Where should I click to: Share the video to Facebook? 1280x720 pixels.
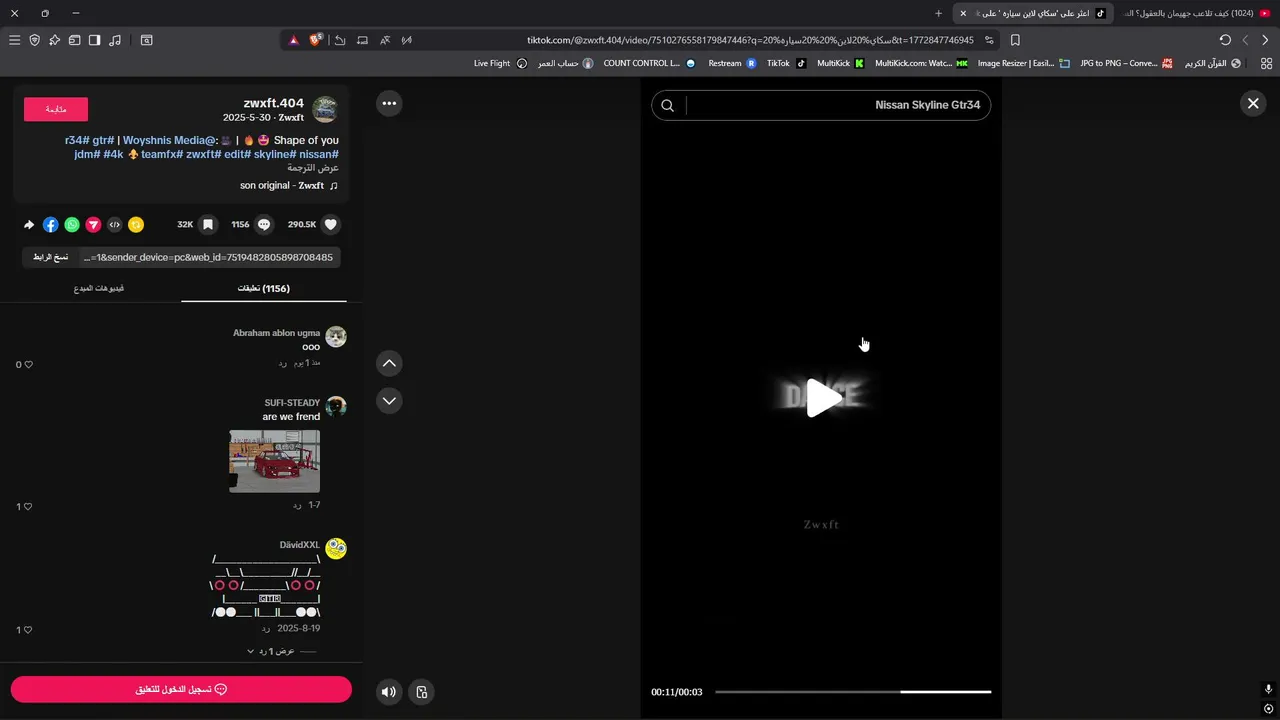(x=51, y=225)
